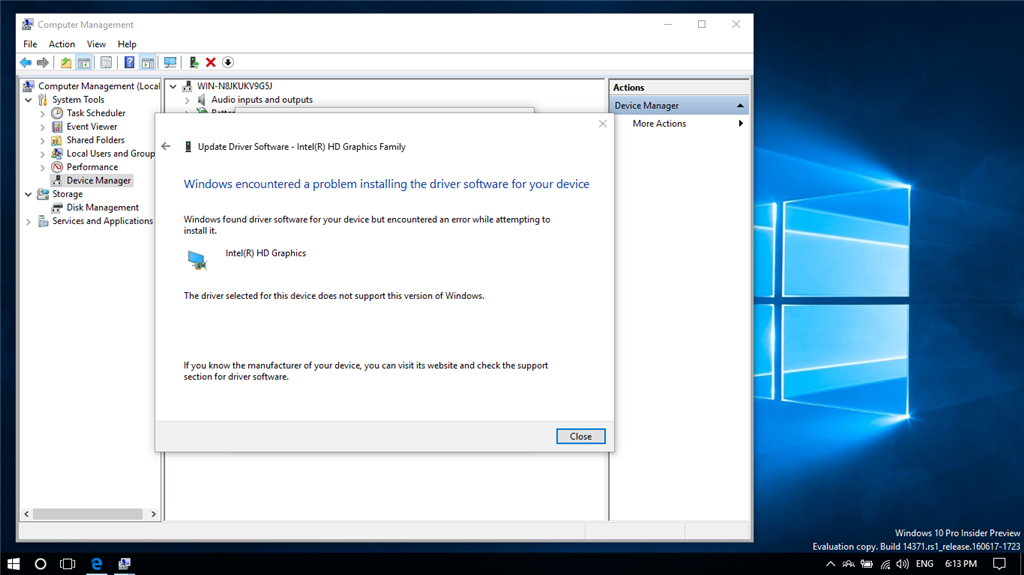Click Wi-Fi network icon in tray
The width and height of the screenshot is (1024, 575).
coord(885,564)
